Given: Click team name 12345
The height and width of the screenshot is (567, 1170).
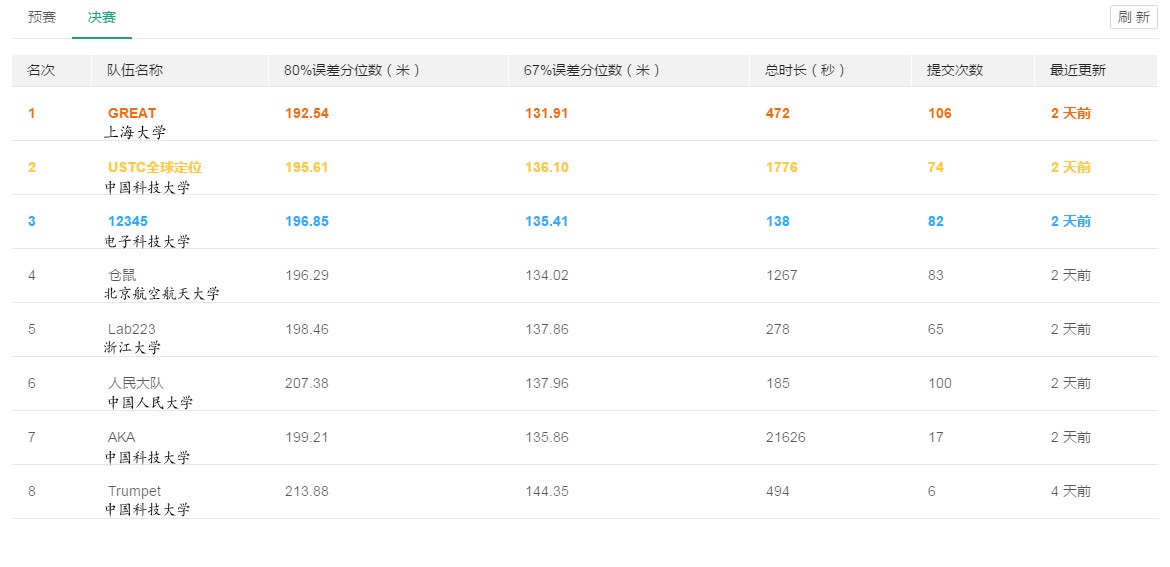Looking at the screenshot, I should 128,221.
